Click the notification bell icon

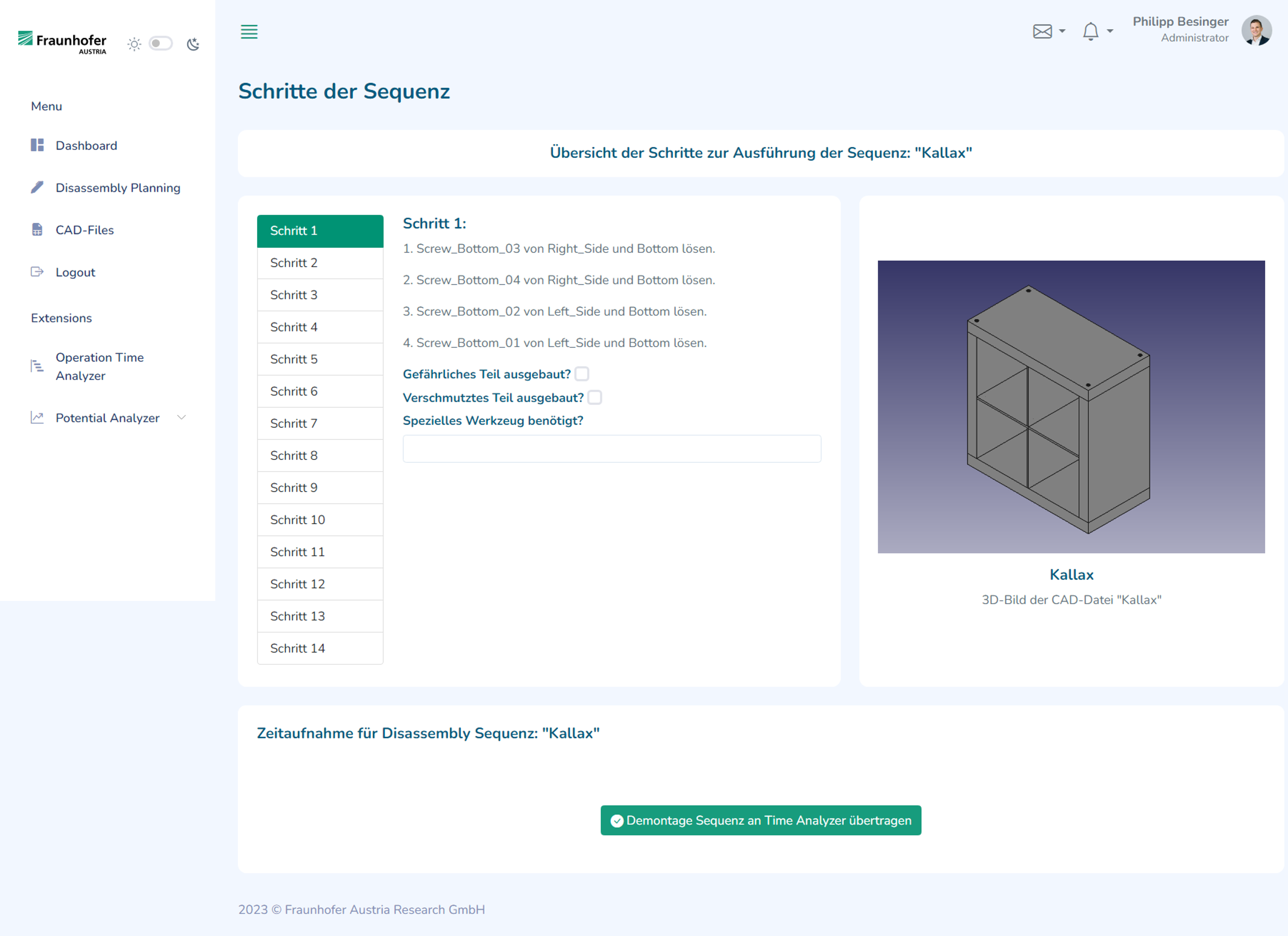tap(1090, 31)
